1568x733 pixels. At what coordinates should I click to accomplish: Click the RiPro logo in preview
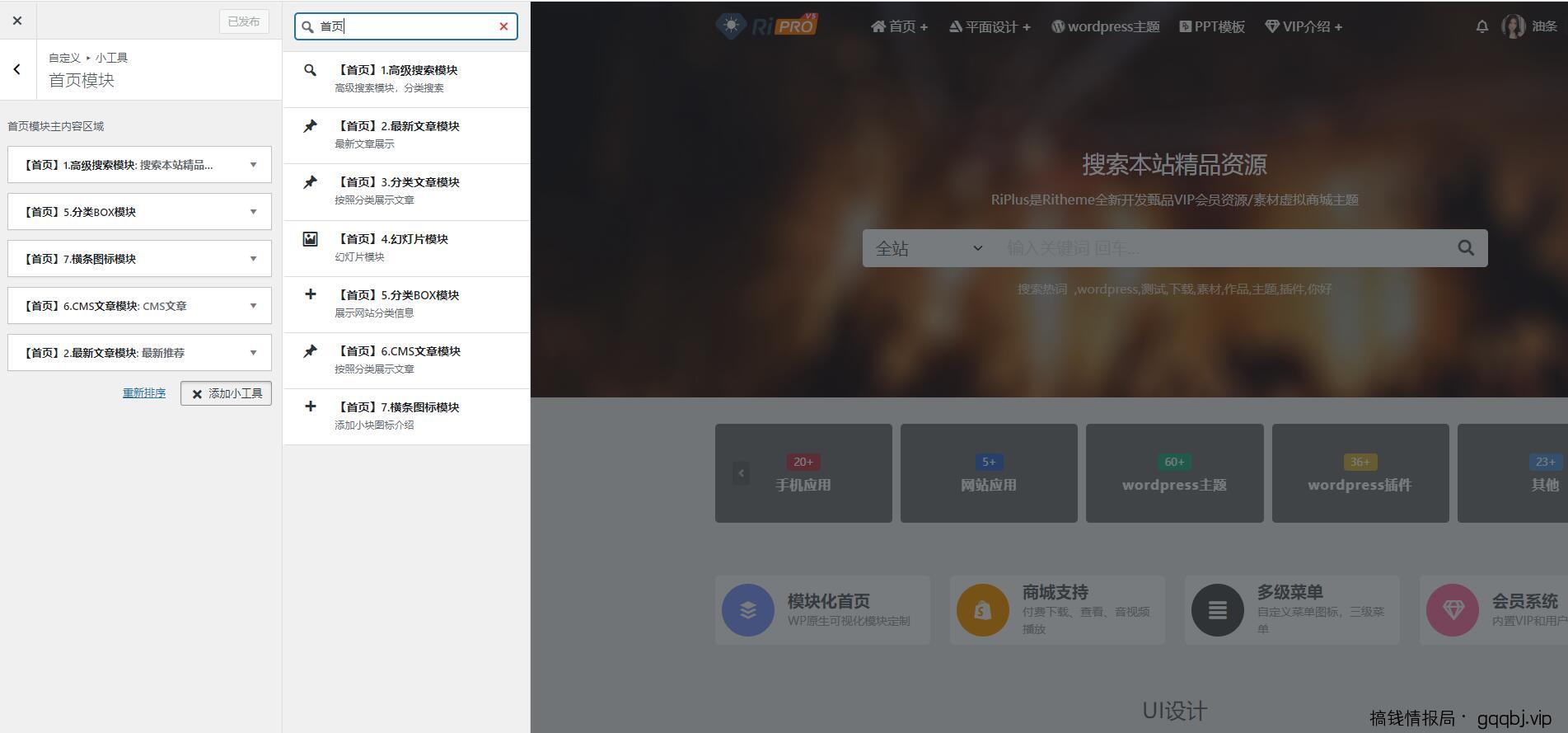click(x=767, y=26)
